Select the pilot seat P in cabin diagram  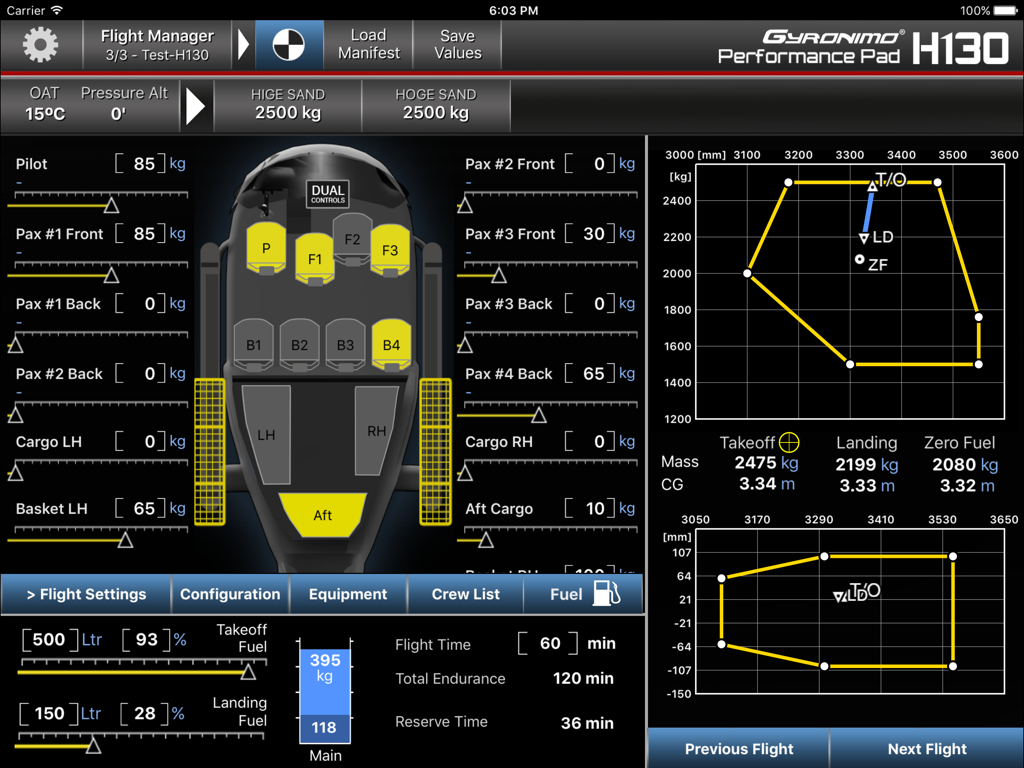266,247
